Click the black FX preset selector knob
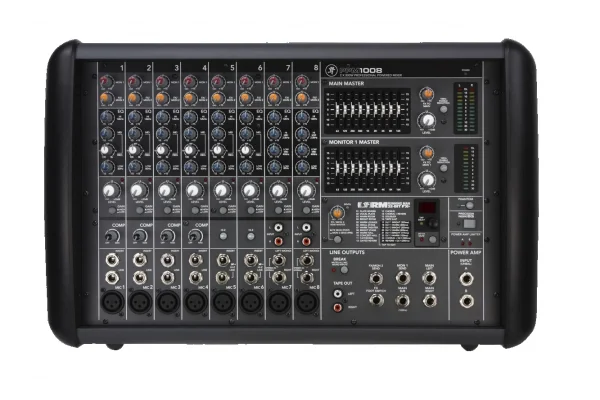 point(433,224)
